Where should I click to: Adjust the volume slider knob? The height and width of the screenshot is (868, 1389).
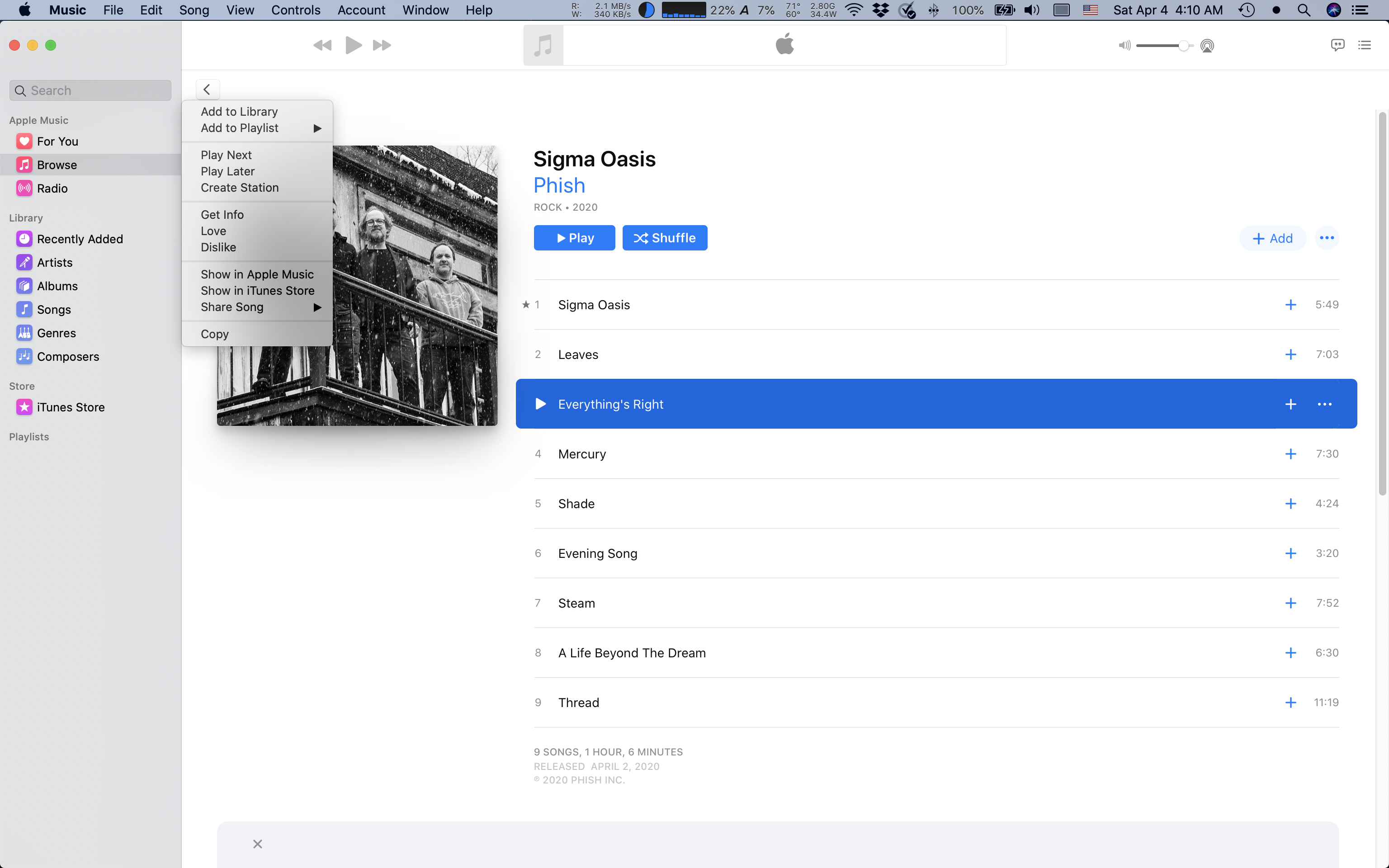pos(1183,46)
